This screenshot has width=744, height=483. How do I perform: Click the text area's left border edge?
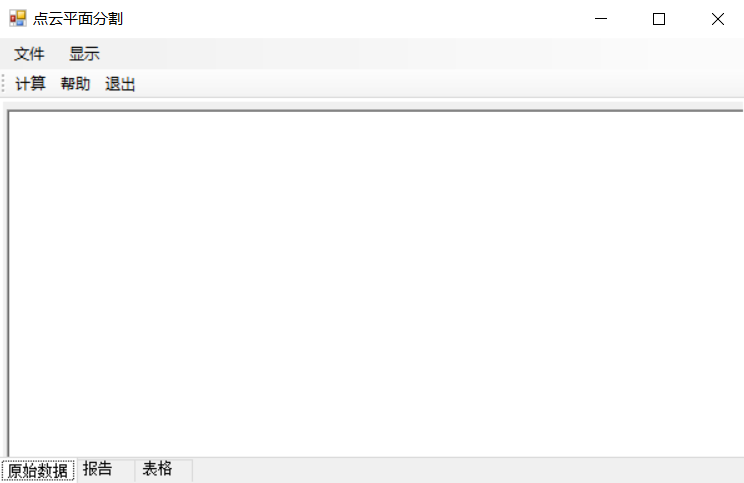[x=8, y=284]
